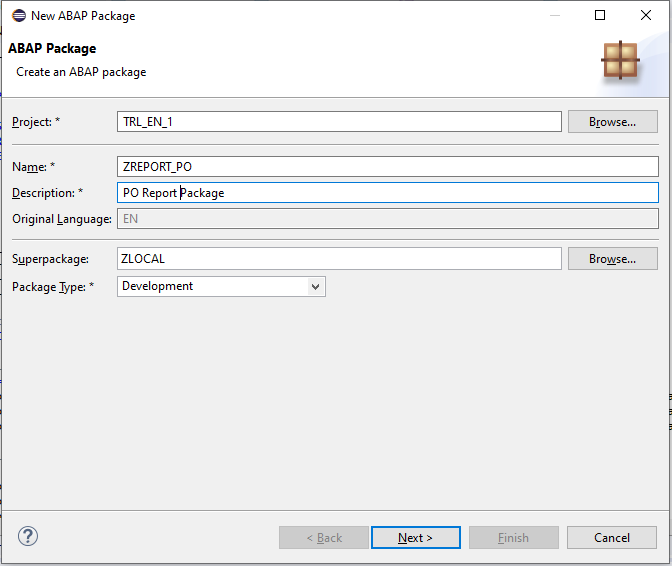Focus the Project field containing TRL_EN_1
The image size is (672, 566).
click(339, 122)
